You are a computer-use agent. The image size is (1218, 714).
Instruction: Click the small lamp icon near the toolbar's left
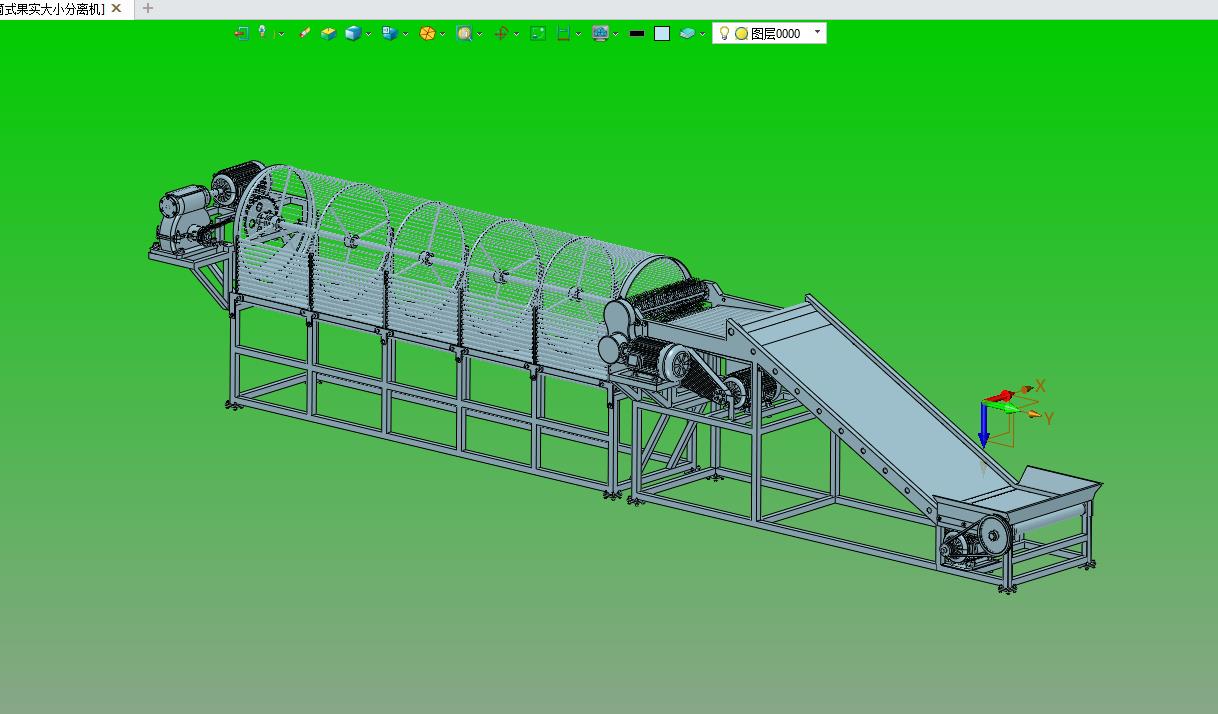click(263, 32)
